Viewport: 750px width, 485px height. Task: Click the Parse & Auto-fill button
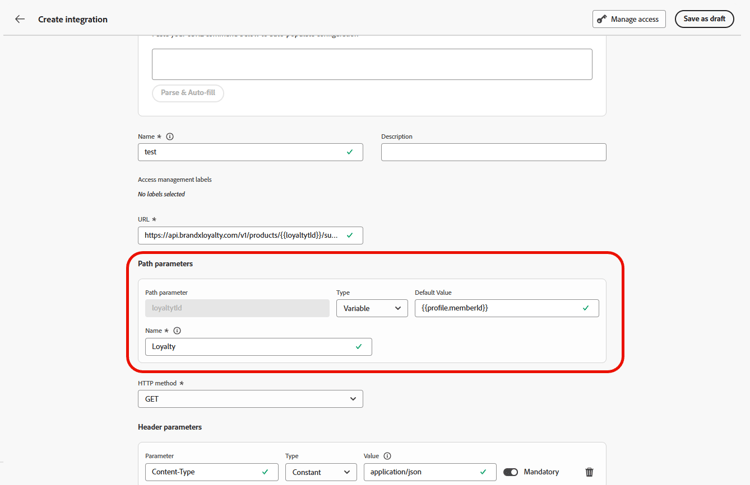point(188,93)
